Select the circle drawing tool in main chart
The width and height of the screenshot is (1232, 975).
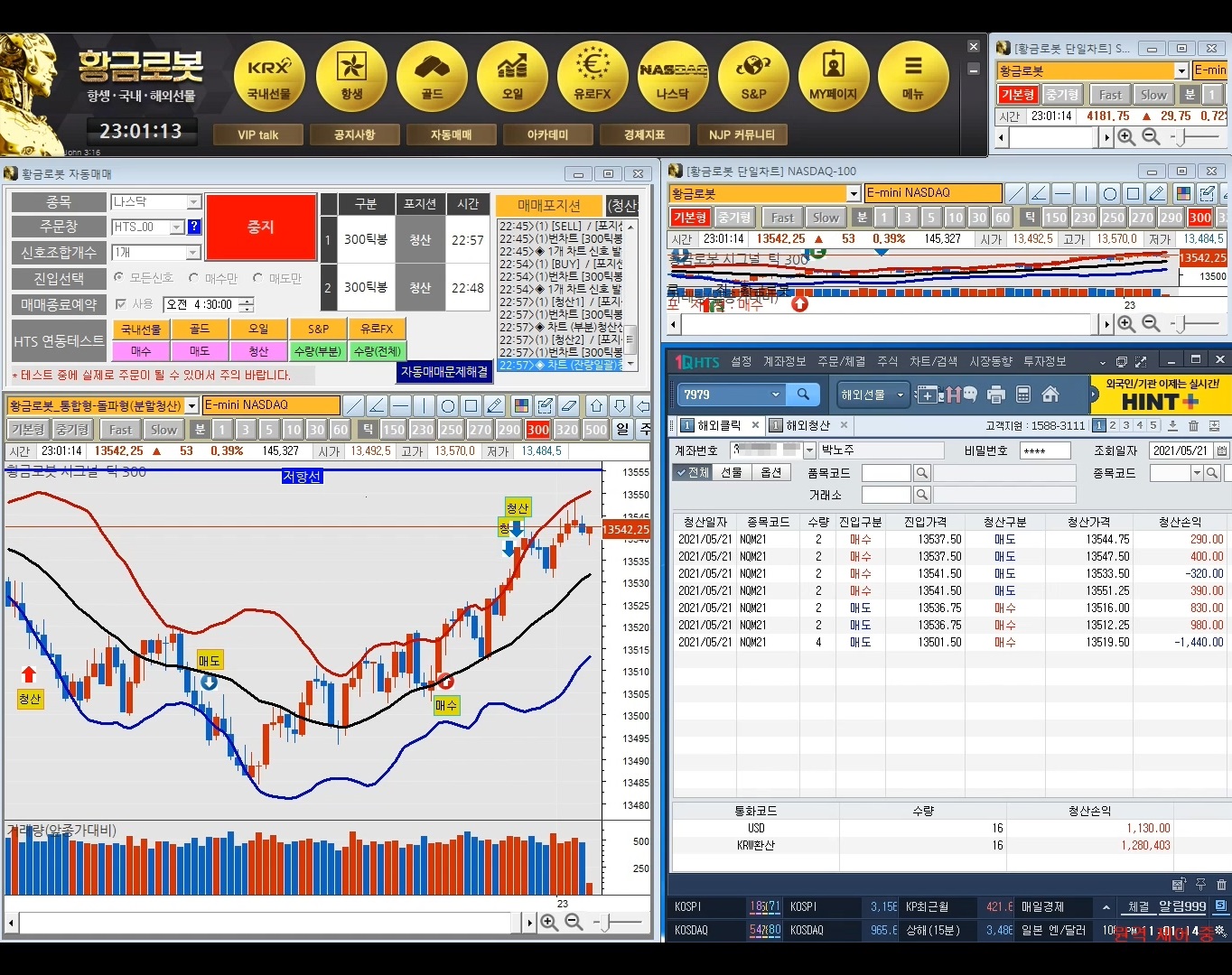(x=448, y=405)
